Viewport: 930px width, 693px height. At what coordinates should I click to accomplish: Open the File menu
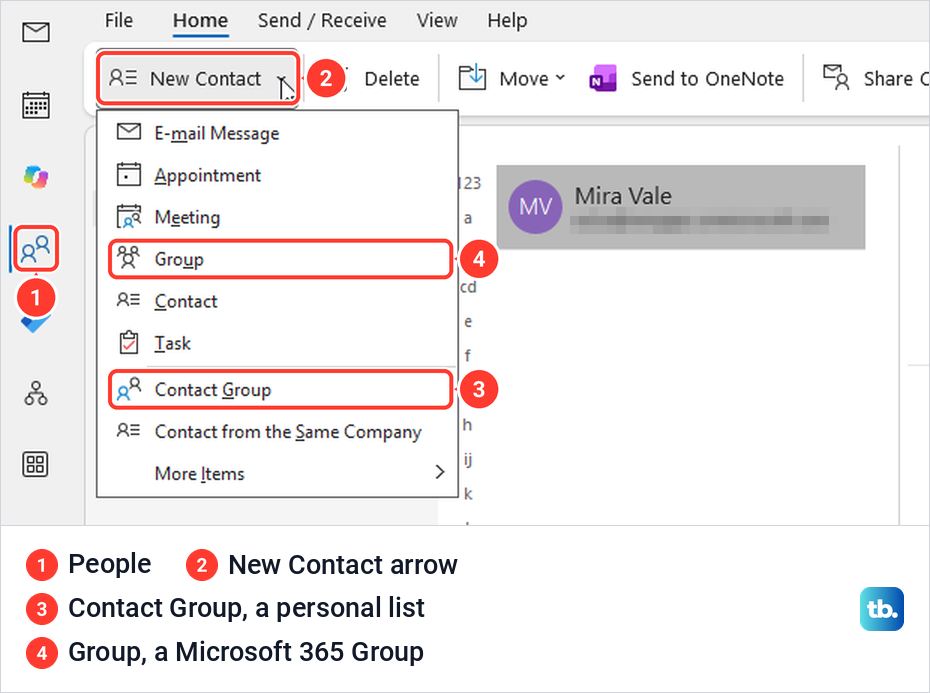[x=119, y=20]
